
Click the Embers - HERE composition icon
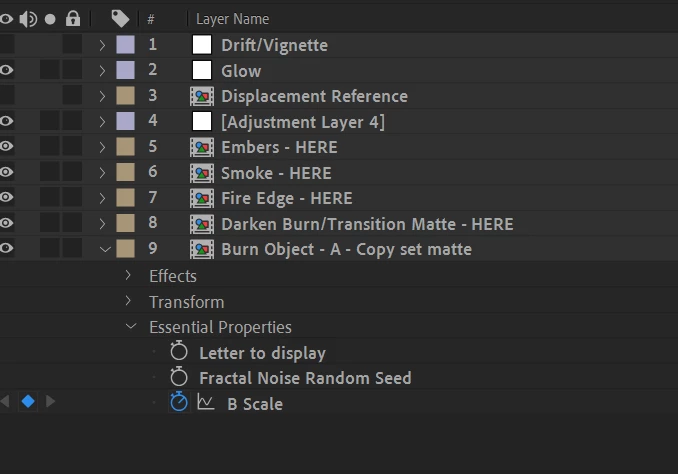tap(201, 147)
